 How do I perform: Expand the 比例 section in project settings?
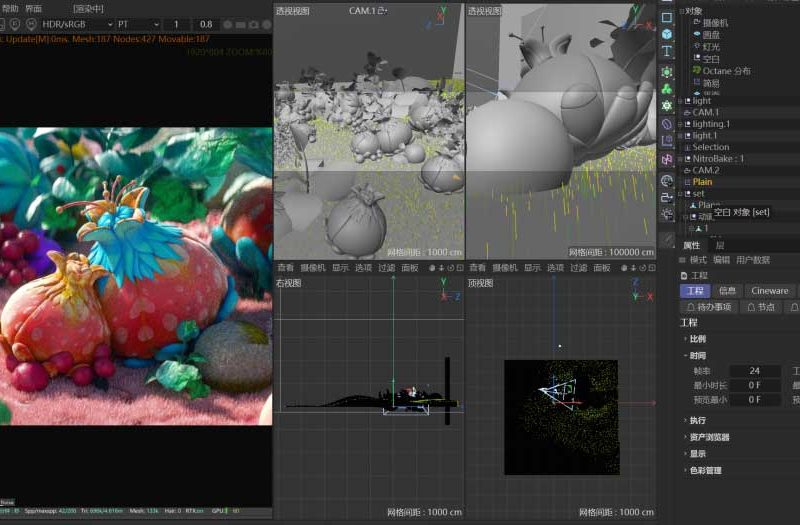tap(685, 339)
